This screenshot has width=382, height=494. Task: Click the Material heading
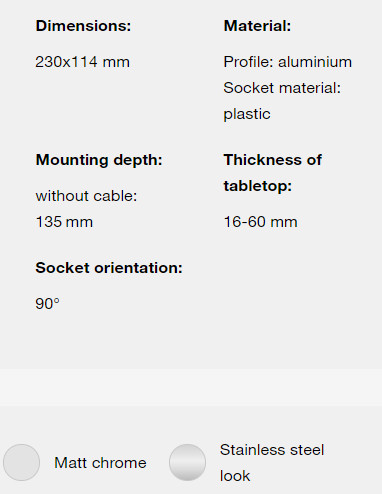257,26
